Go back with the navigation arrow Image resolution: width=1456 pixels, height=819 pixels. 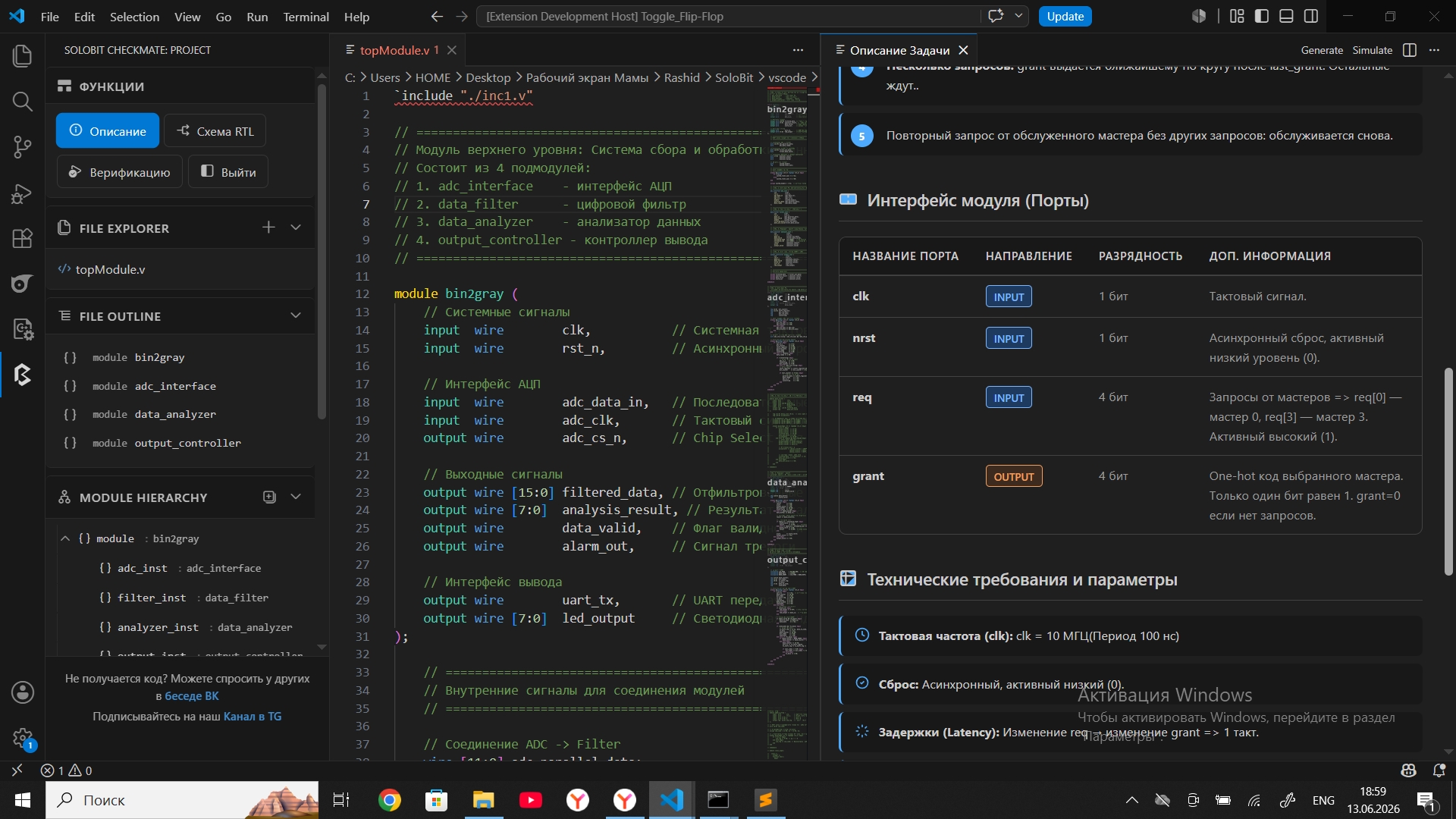pyautogui.click(x=437, y=16)
